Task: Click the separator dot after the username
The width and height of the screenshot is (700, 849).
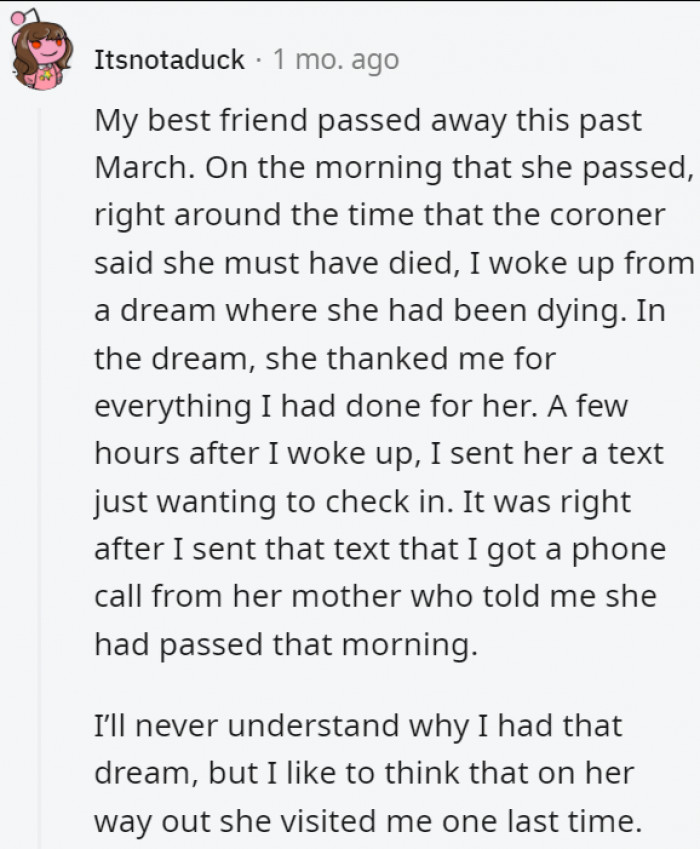Action: (x=259, y=60)
